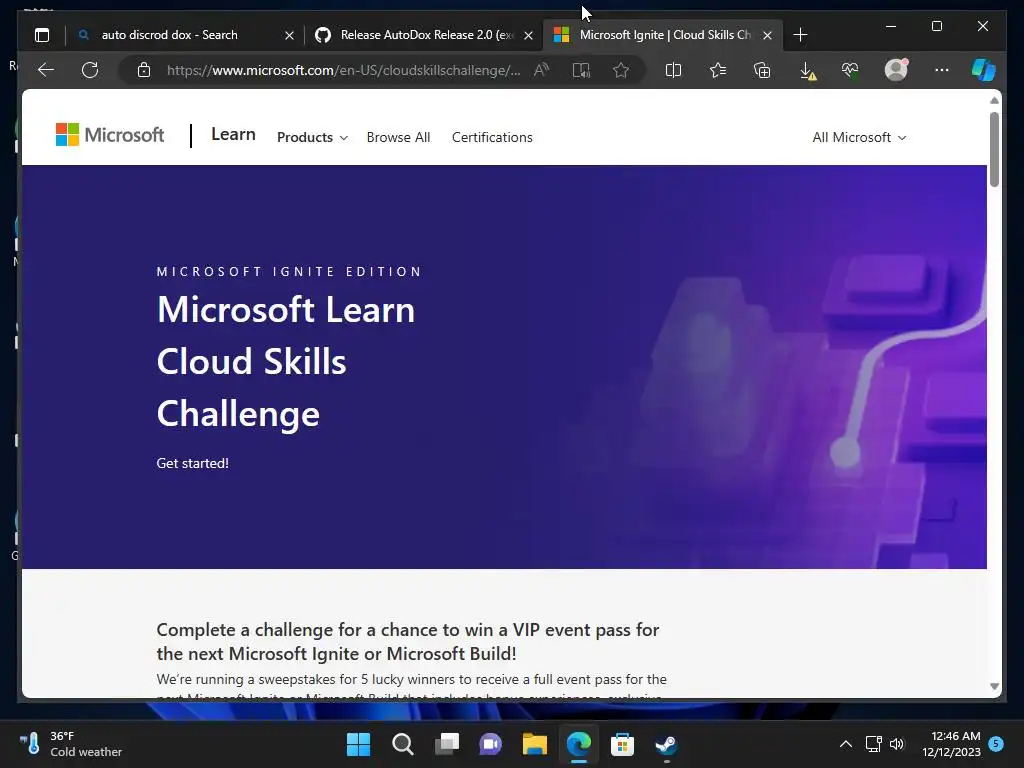
Task: Open Task View on taskbar
Action: pyautogui.click(x=447, y=744)
